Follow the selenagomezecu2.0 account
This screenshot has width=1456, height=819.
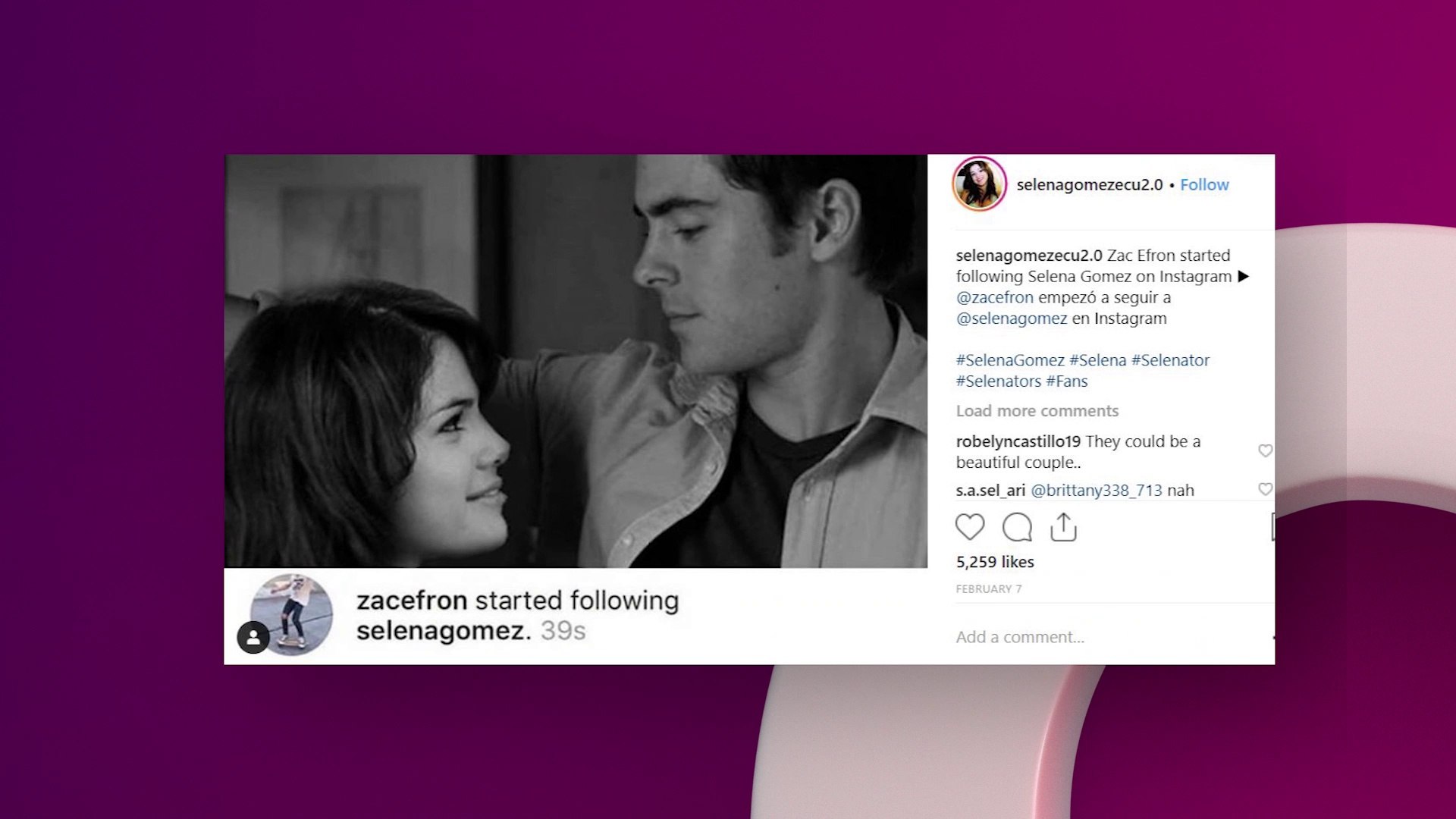pos(1204,184)
